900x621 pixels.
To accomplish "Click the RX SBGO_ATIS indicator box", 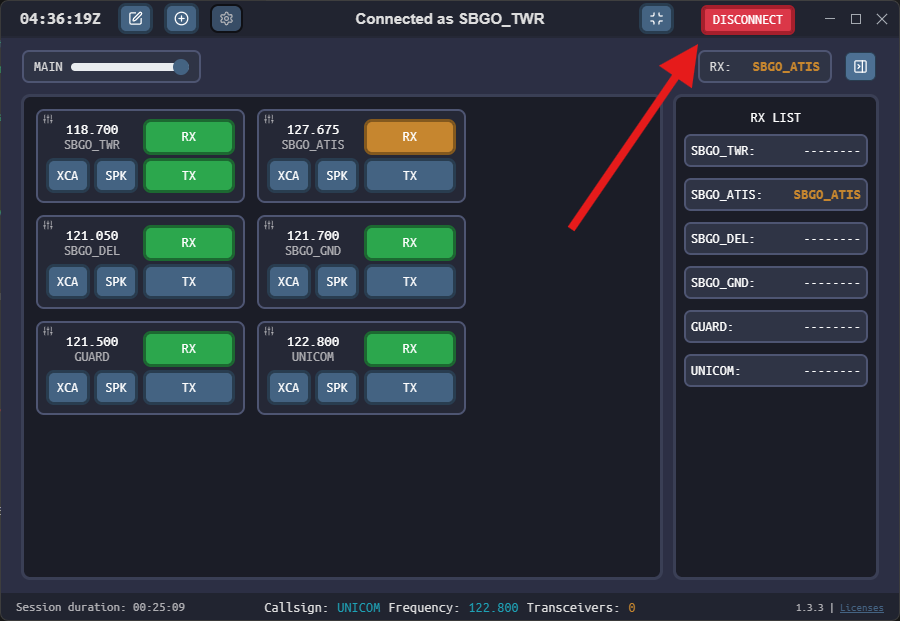I will tap(764, 67).
